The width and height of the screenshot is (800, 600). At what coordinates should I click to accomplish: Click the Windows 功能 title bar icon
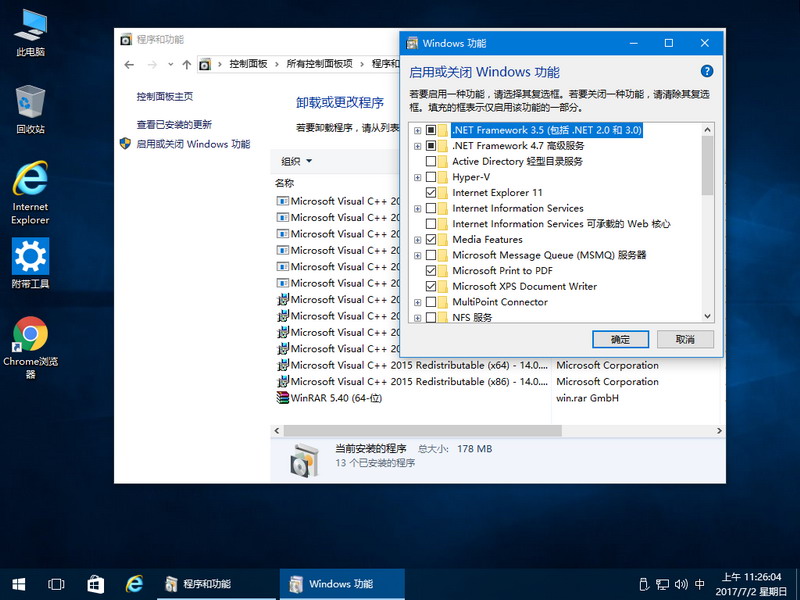(x=412, y=43)
